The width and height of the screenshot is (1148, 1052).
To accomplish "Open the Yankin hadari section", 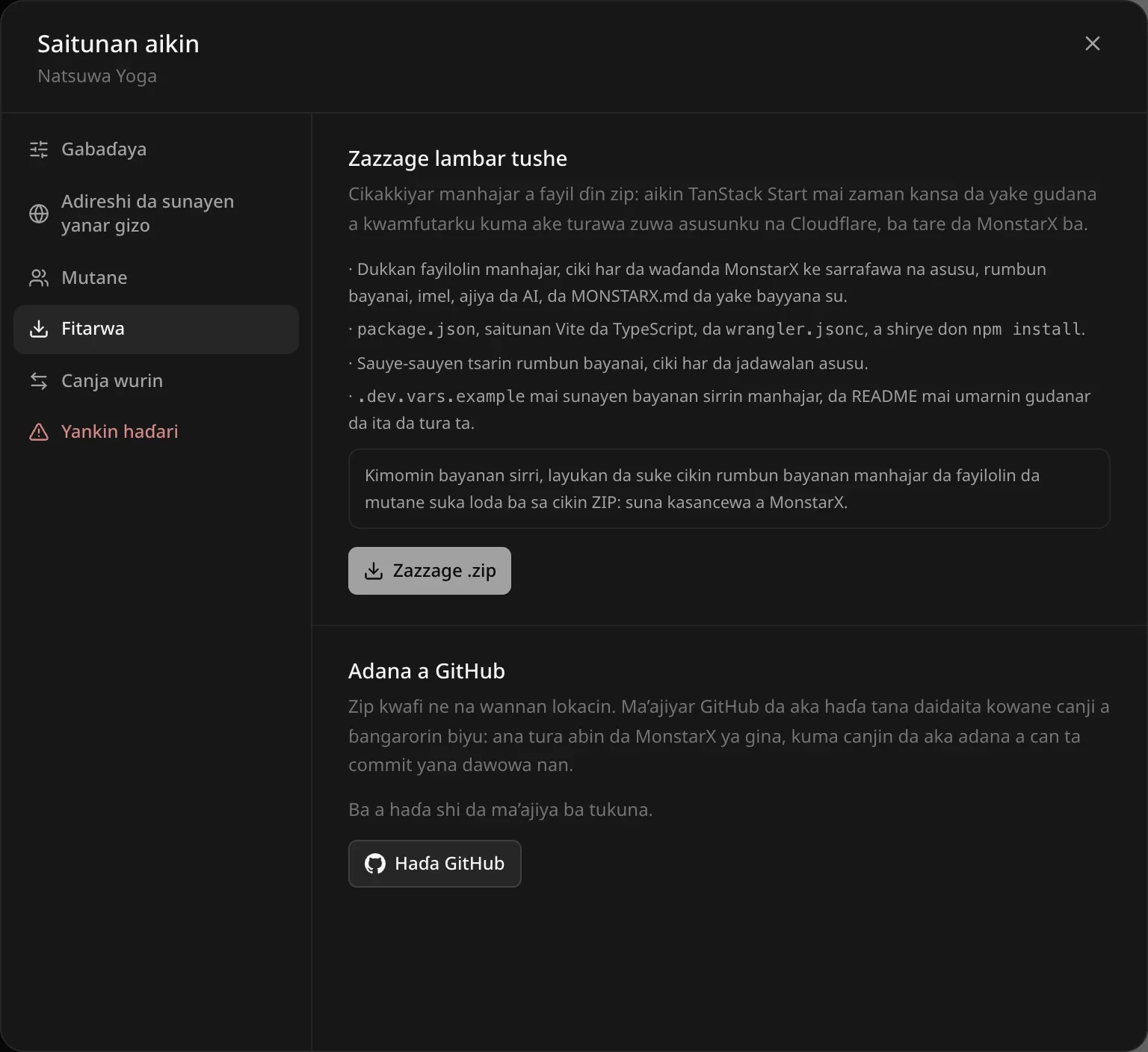I will (x=156, y=432).
